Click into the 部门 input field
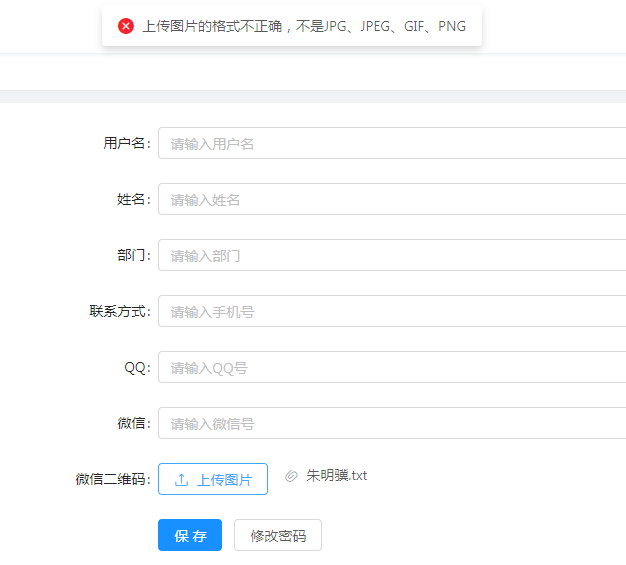The width and height of the screenshot is (626, 565). point(392,255)
